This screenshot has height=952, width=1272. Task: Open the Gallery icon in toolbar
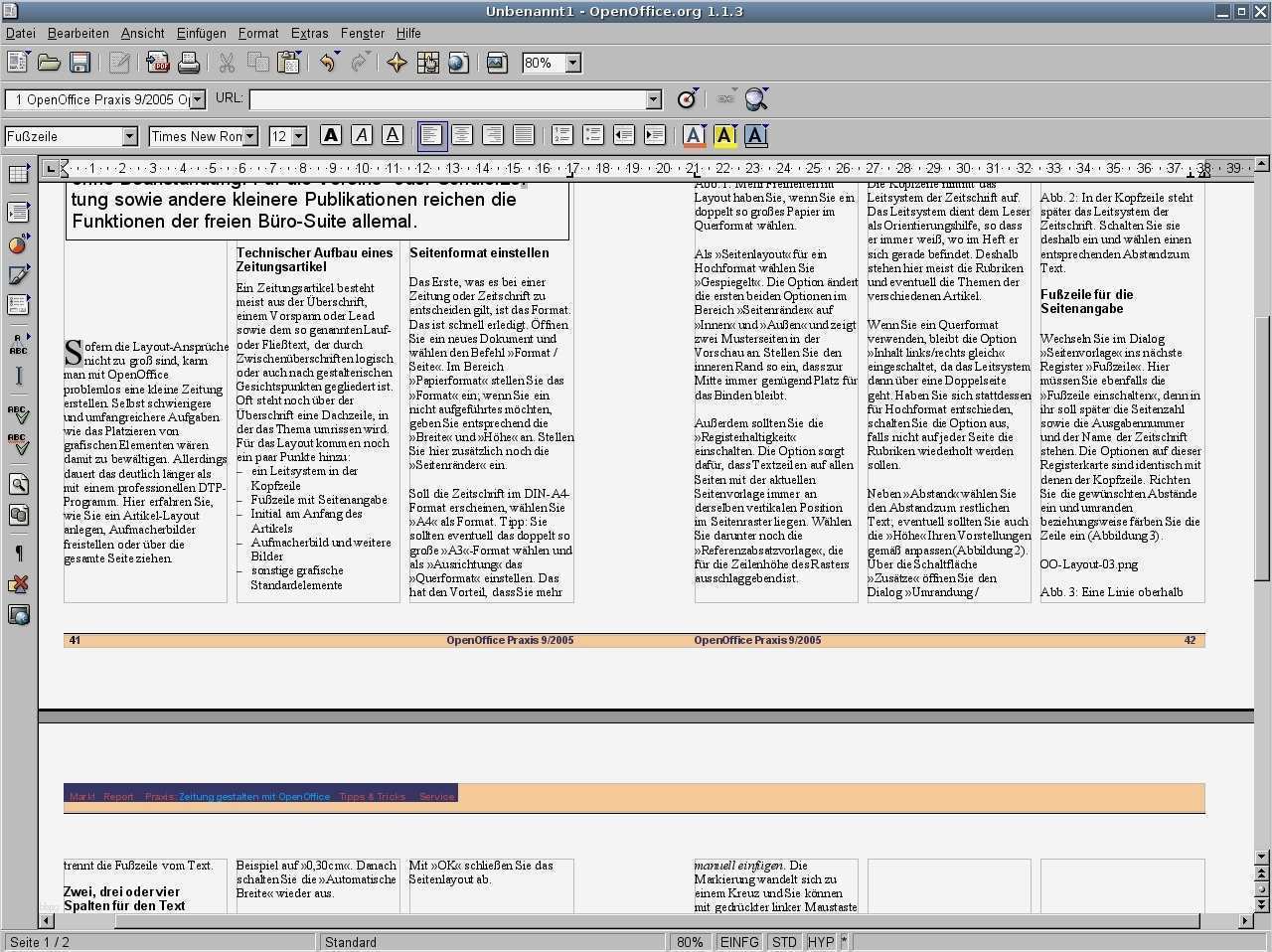point(497,64)
